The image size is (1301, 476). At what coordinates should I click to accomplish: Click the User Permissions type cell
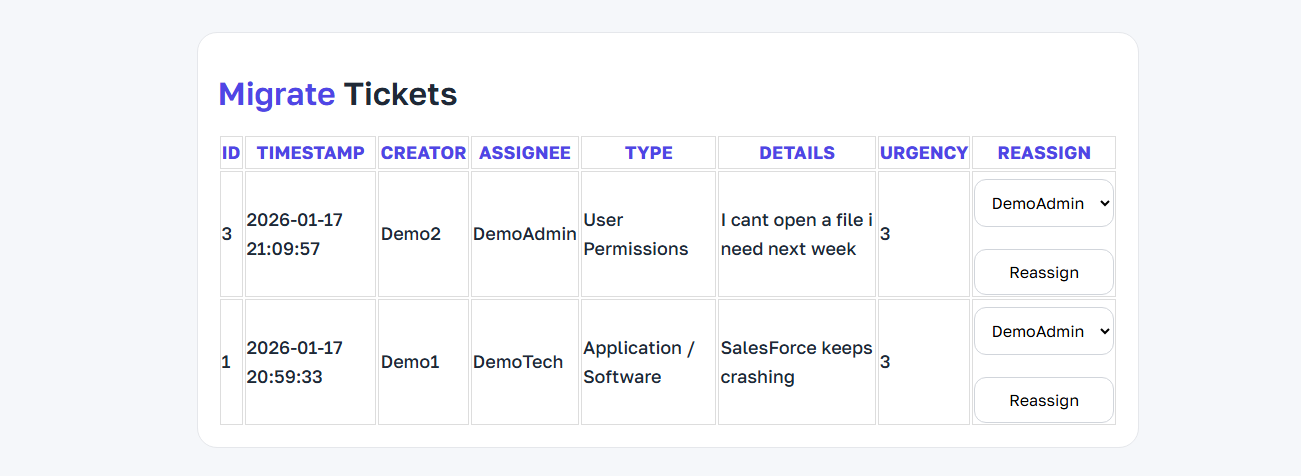pos(636,234)
